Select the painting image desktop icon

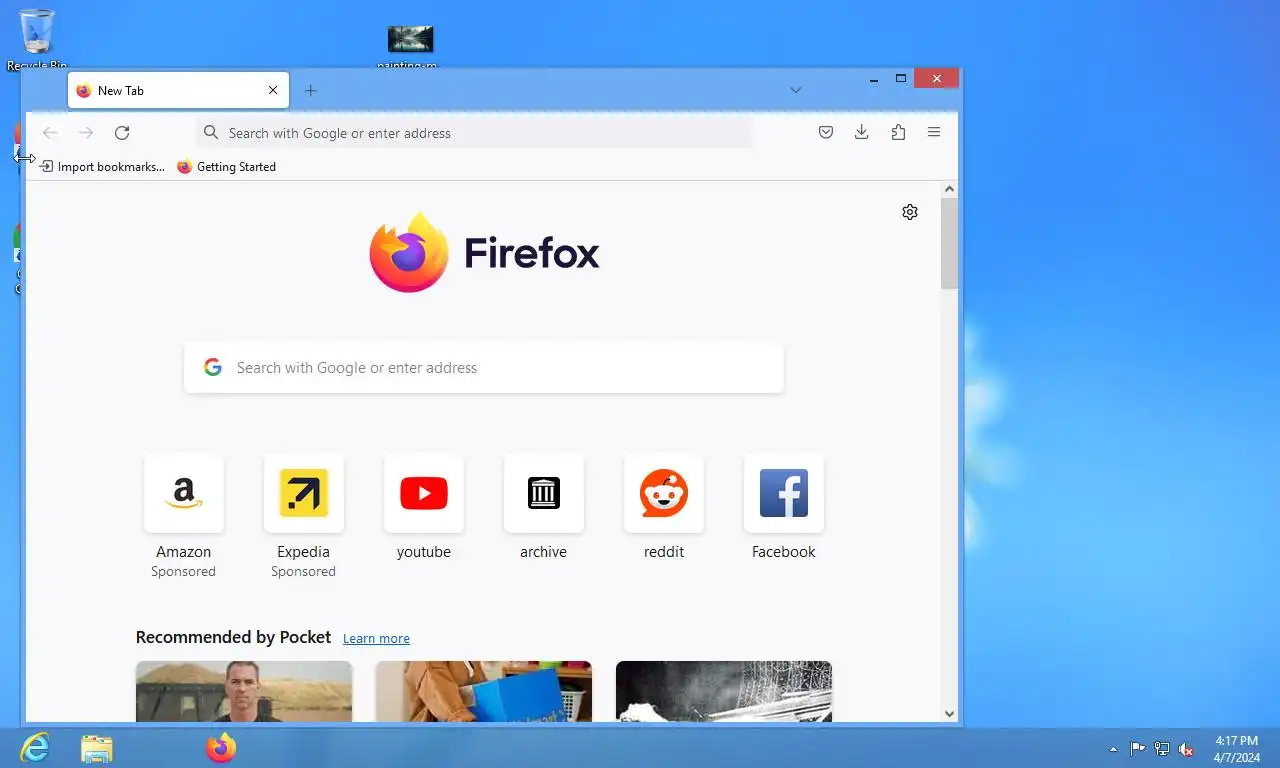coord(410,46)
